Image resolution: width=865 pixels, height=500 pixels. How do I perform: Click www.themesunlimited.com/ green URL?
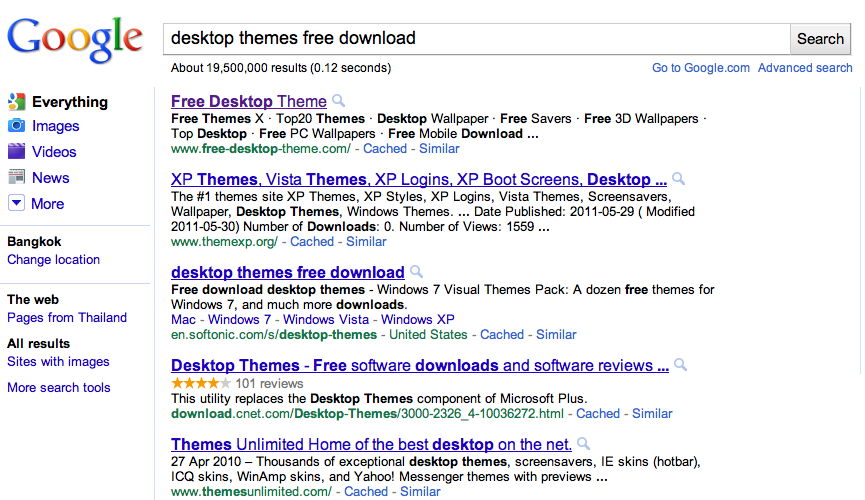click(252, 492)
